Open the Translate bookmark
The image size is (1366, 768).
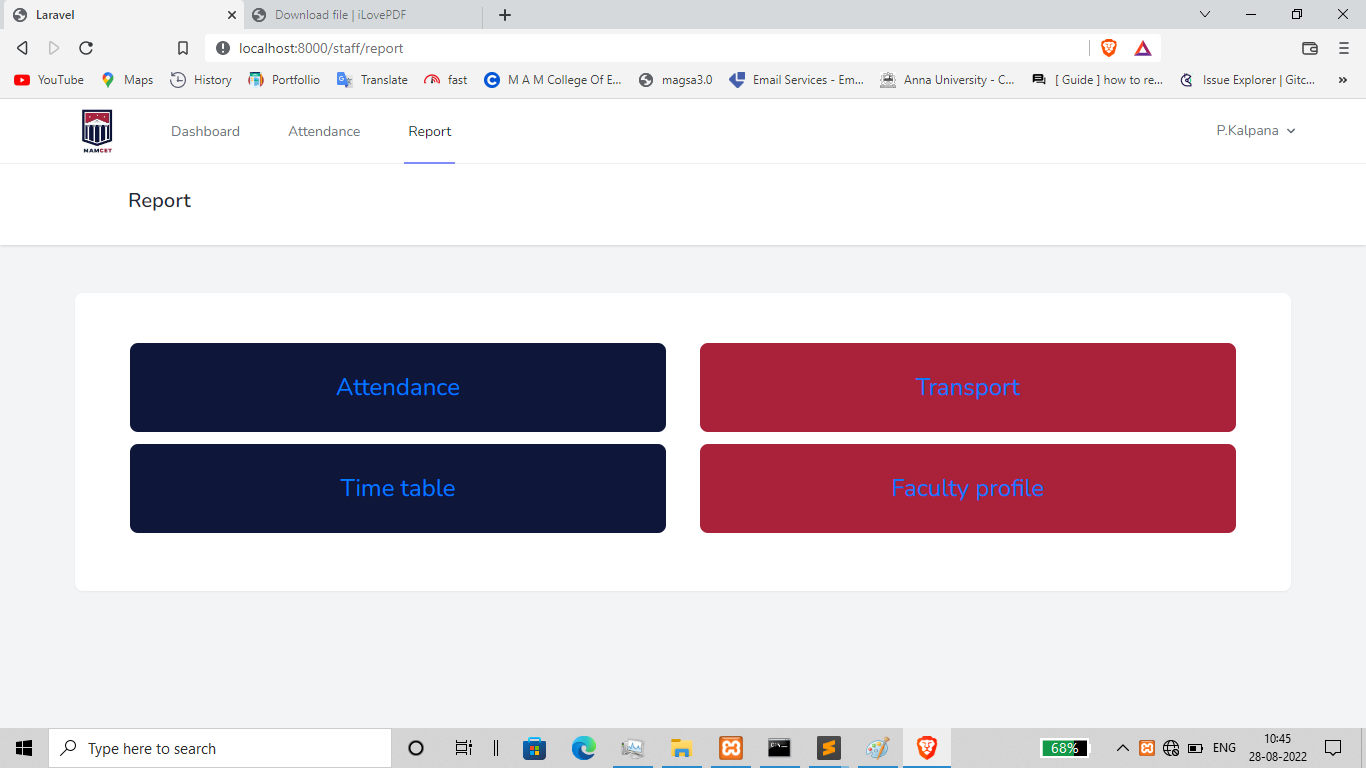(371, 80)
